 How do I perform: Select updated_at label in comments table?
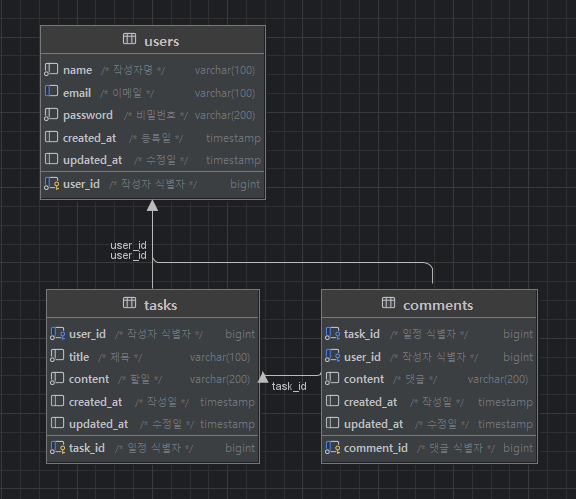374,424
